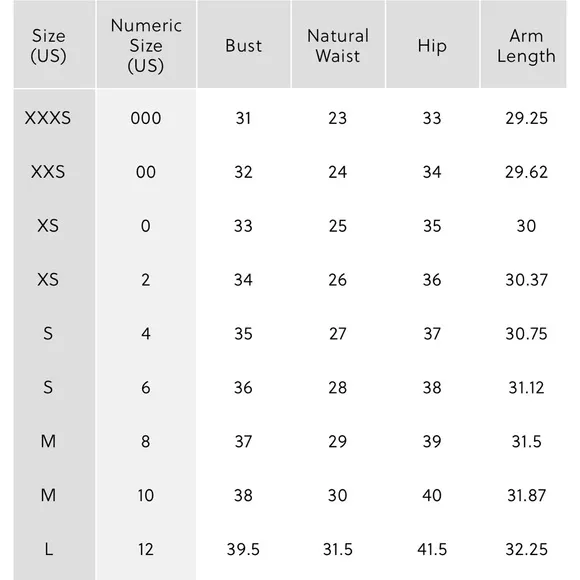Click the Arm Length column header
Image resolution: width=580 pixels, height=580 pixels.
coord(526,46)
